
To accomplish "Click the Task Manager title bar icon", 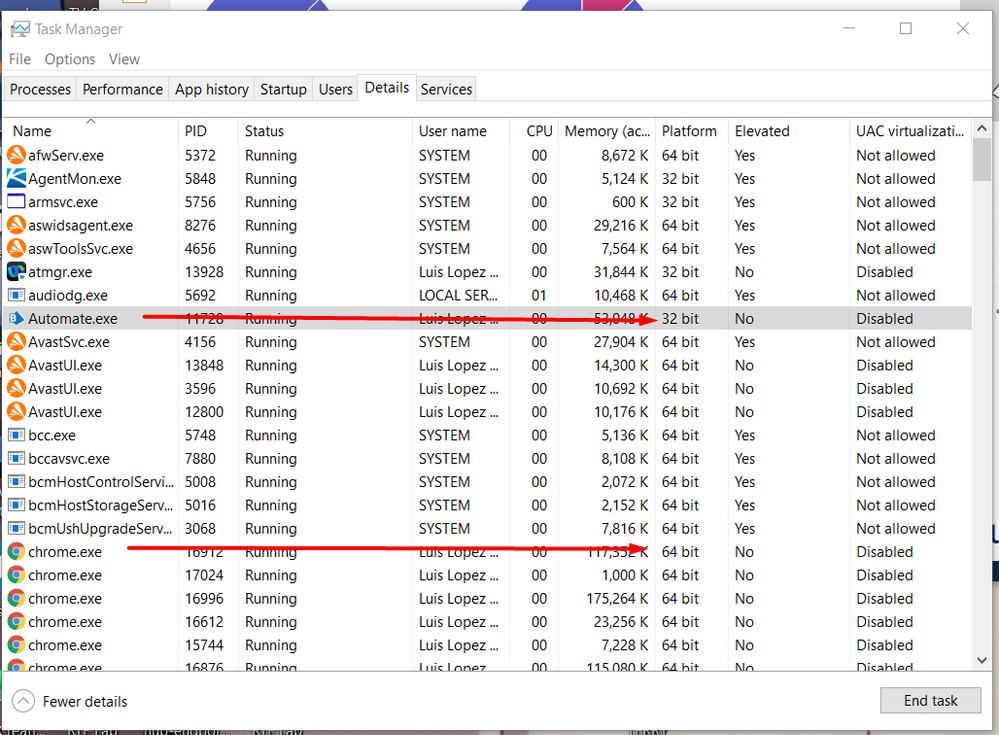I will (x=20, y=29).
